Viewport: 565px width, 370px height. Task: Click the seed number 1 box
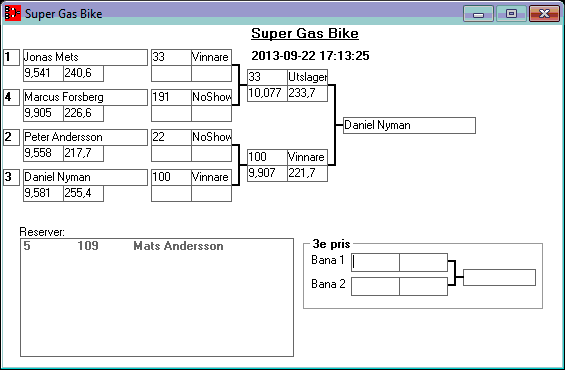12,57
